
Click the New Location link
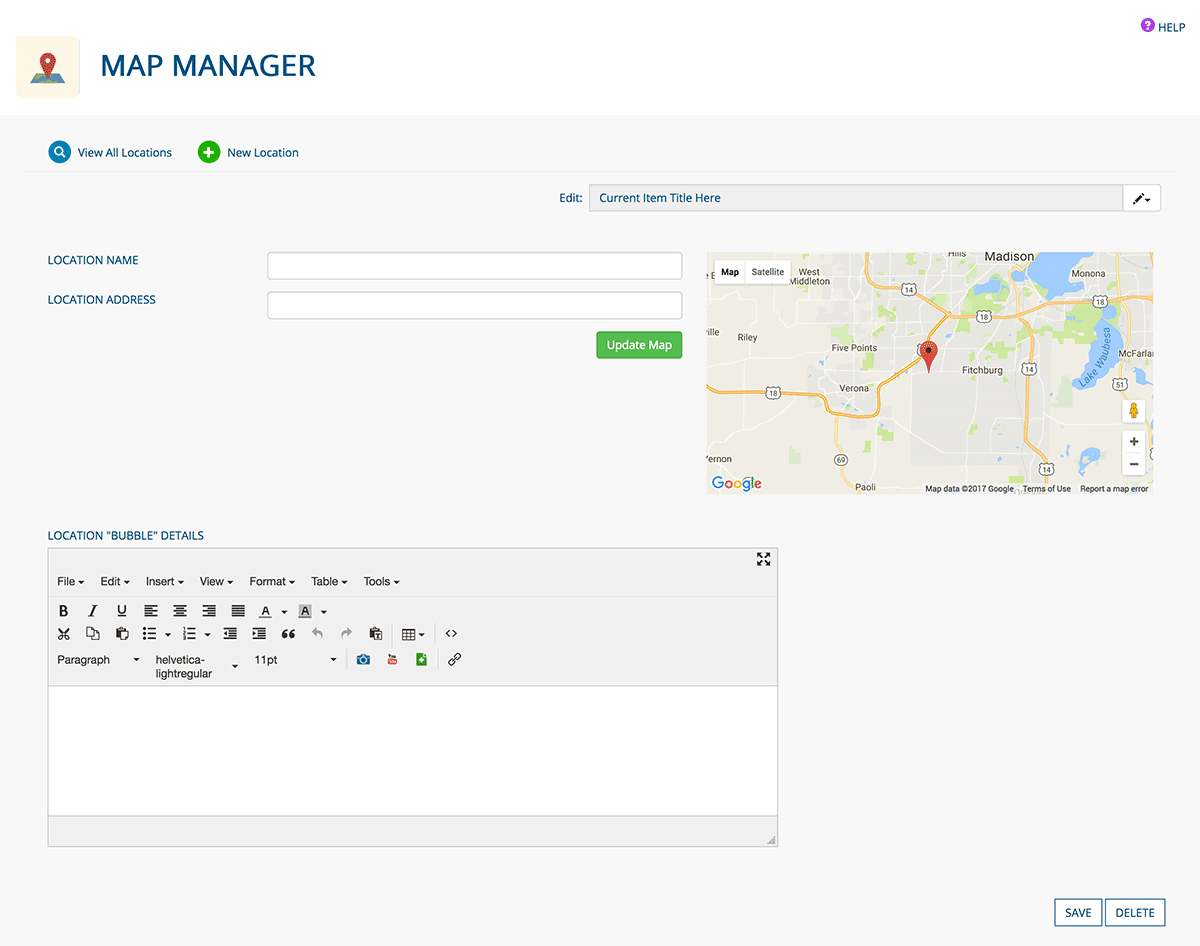[x=262, y=153]
